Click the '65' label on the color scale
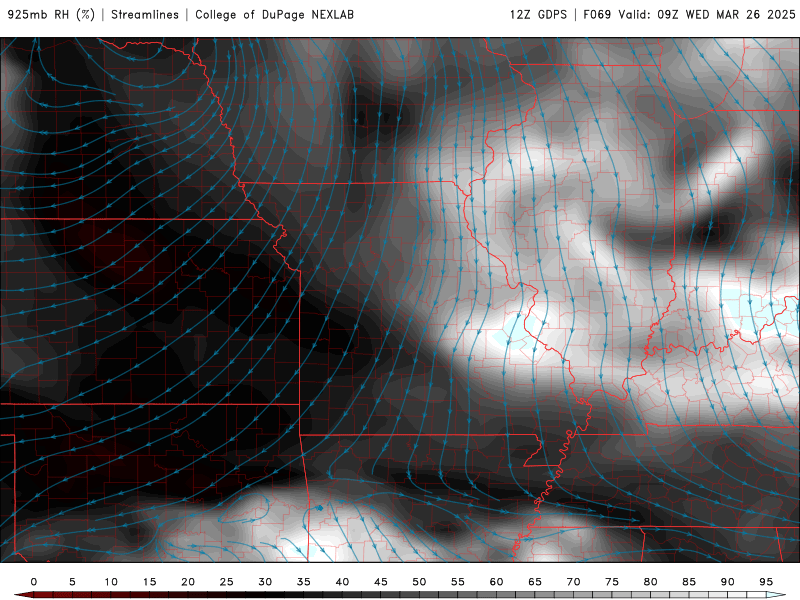This screenshot has height=600, width=800. 535,582
